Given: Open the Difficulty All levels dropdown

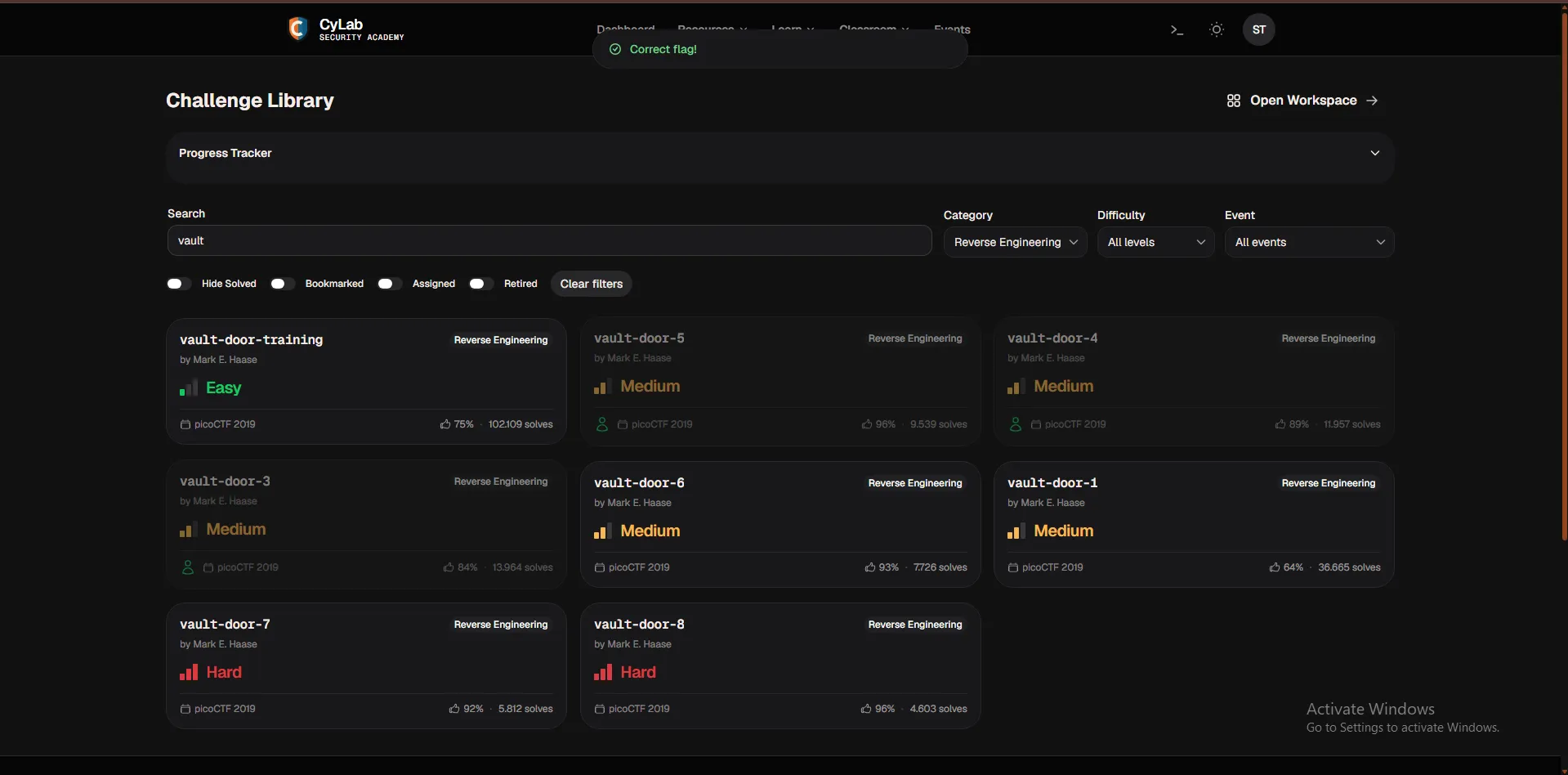Looking at the screenshot, I should (1155, 242).
